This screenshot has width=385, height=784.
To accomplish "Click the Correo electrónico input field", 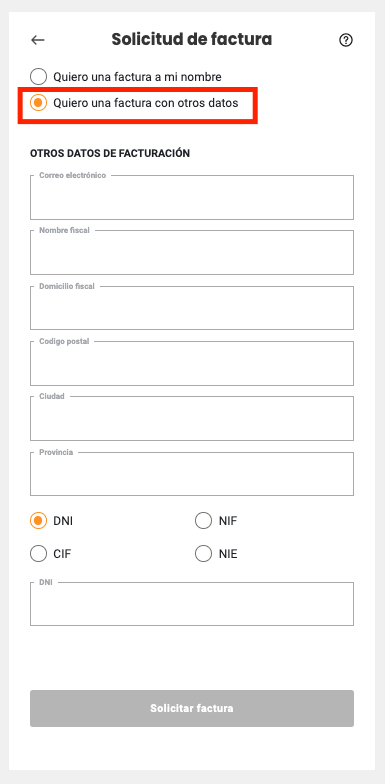I will click(192, 198).
